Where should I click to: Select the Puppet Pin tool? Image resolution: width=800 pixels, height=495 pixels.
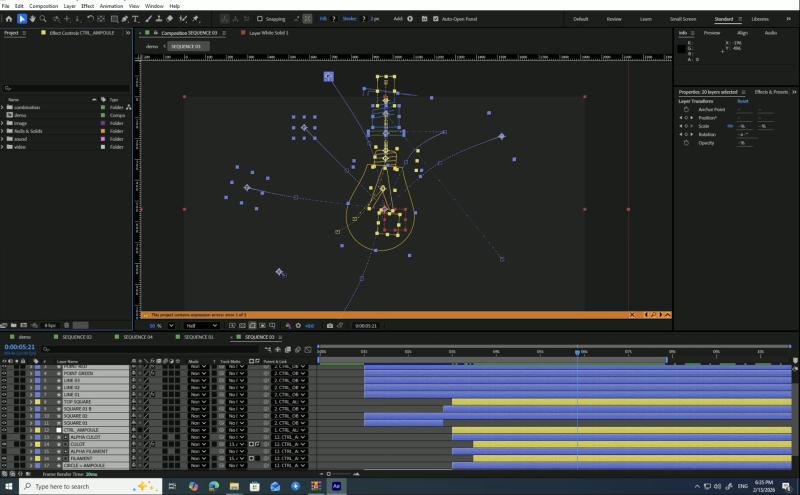point(196,19)
